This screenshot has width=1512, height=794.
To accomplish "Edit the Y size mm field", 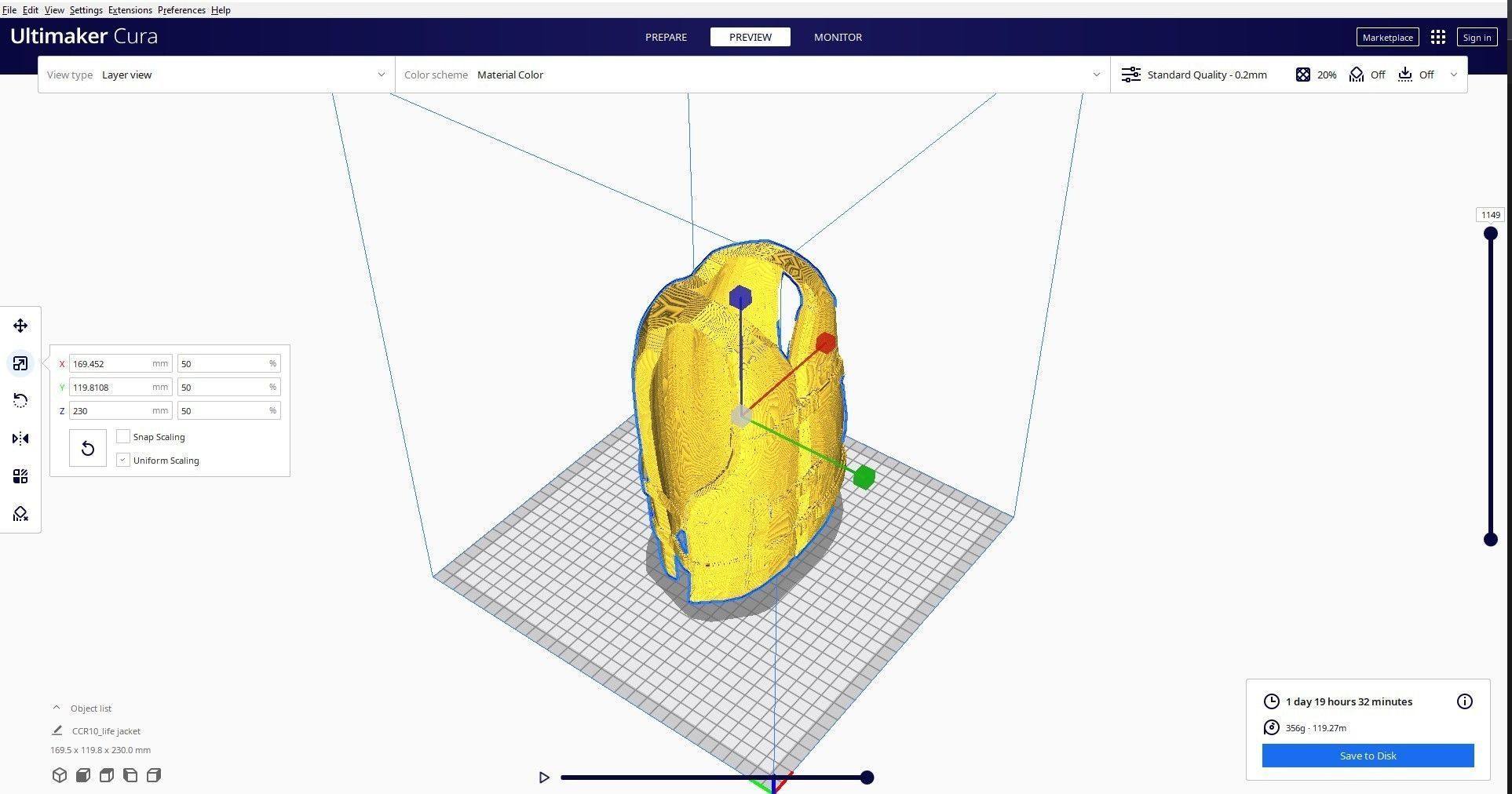I will [x=120, y=387].
